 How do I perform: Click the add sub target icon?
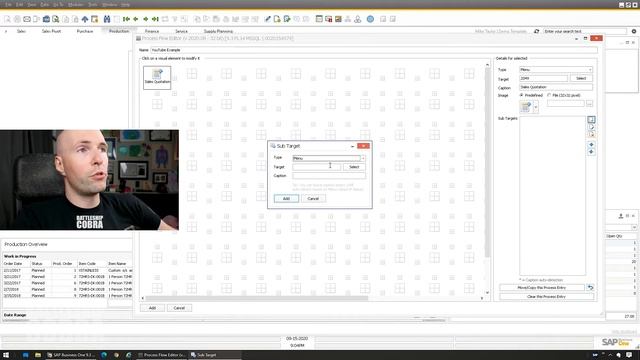coord(591,120)
